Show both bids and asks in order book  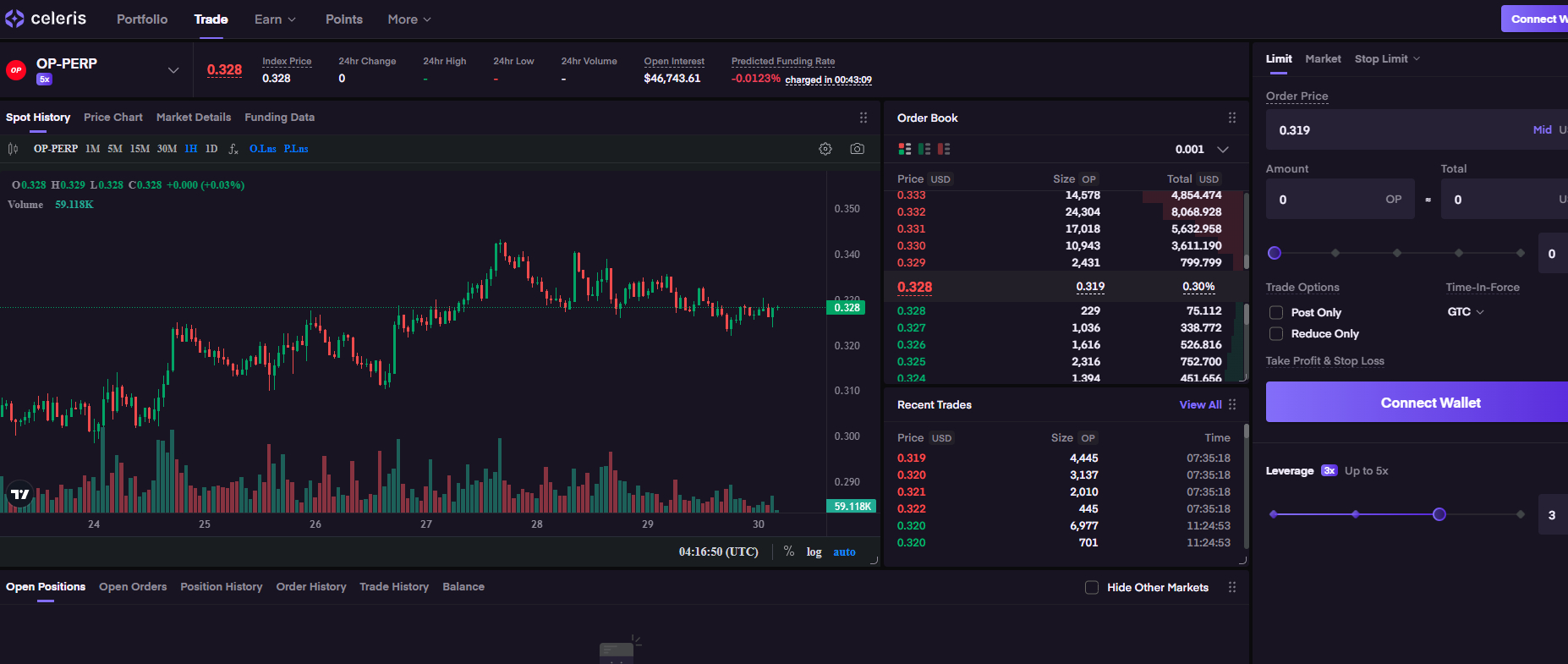click(x=905, y=149)
